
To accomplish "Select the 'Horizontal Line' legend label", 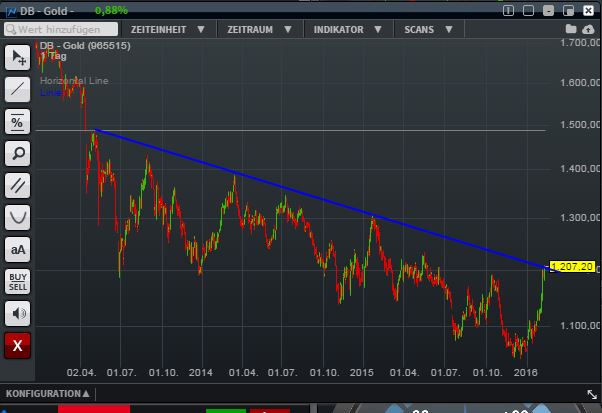I will click(x=74, y=81).
